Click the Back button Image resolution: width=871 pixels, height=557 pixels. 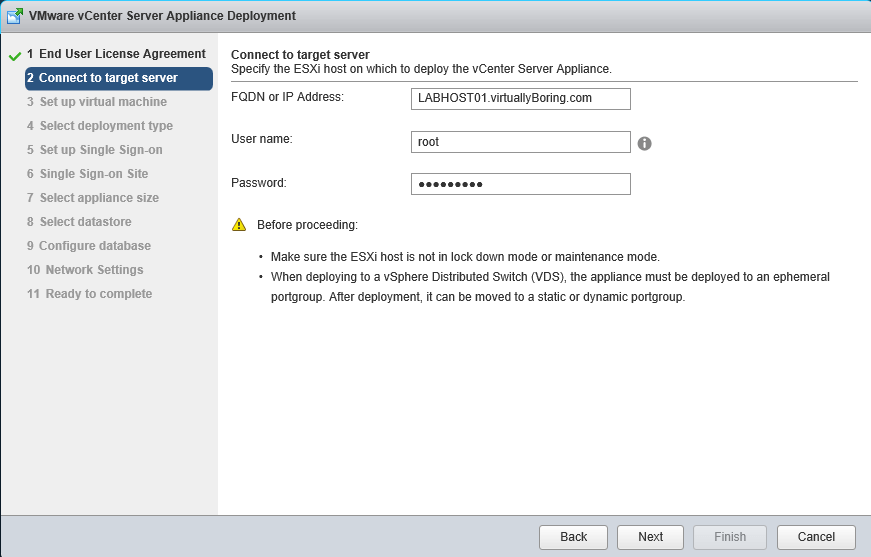573,537
